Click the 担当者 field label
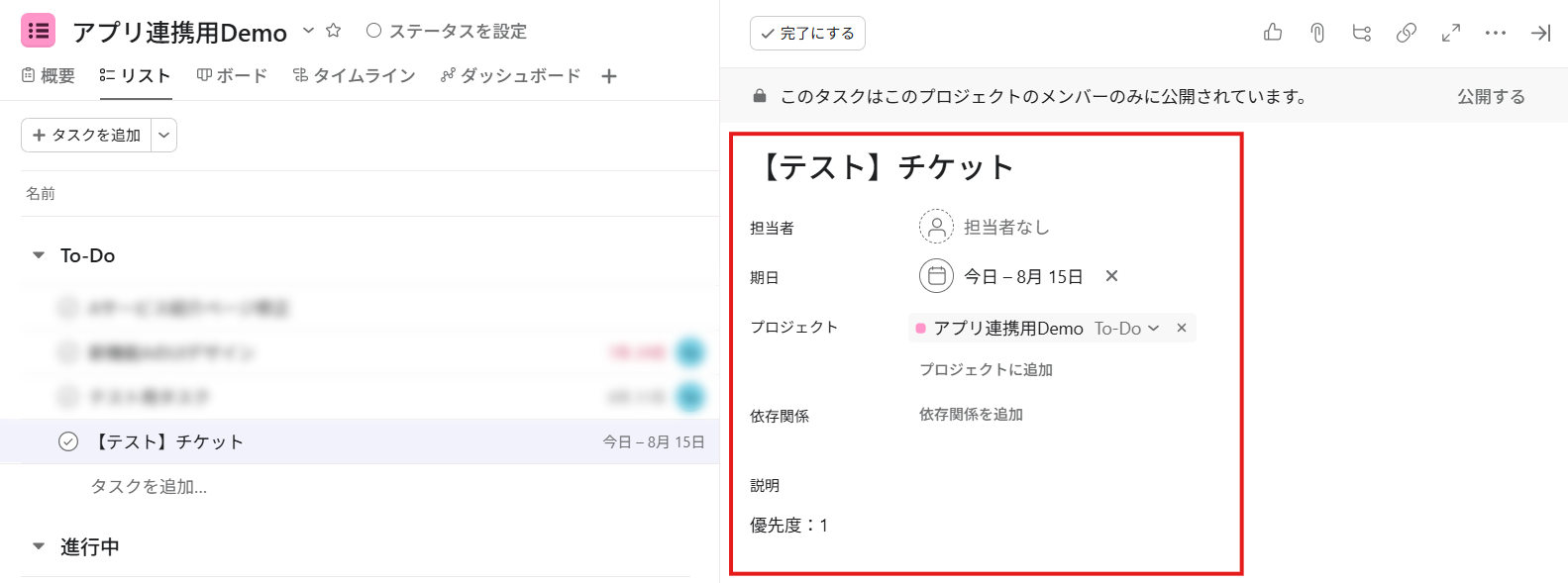The image size is (1568, 583). coord(772,228)
